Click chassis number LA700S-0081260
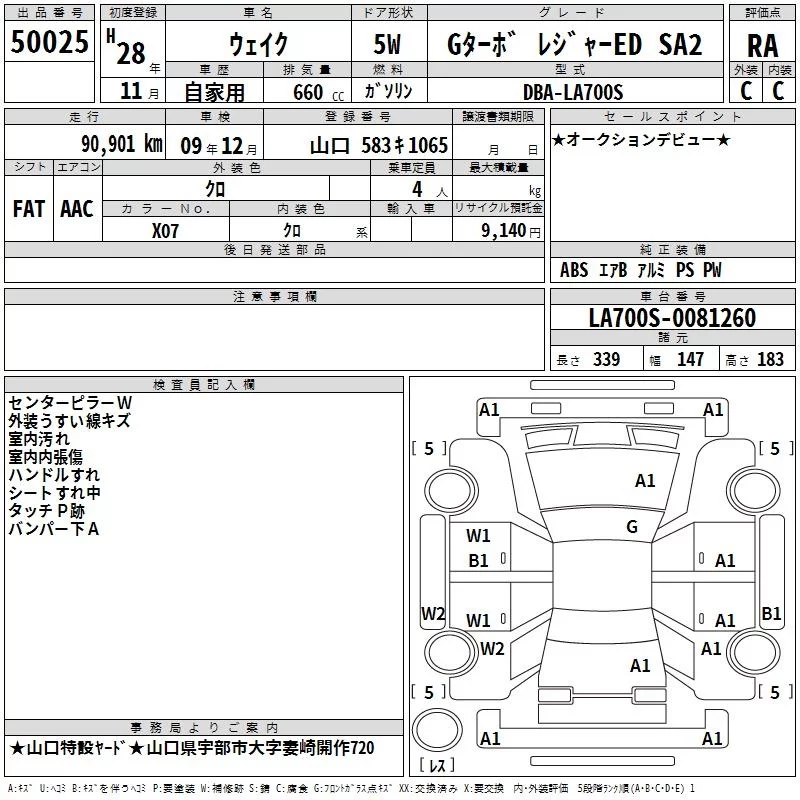The image size is (800, 800). (x=672, y=318)
